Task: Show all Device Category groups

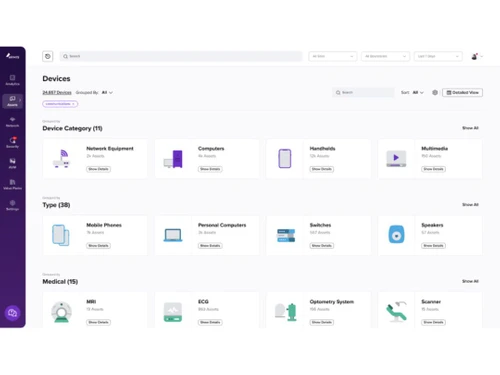Action: point(470,128)
